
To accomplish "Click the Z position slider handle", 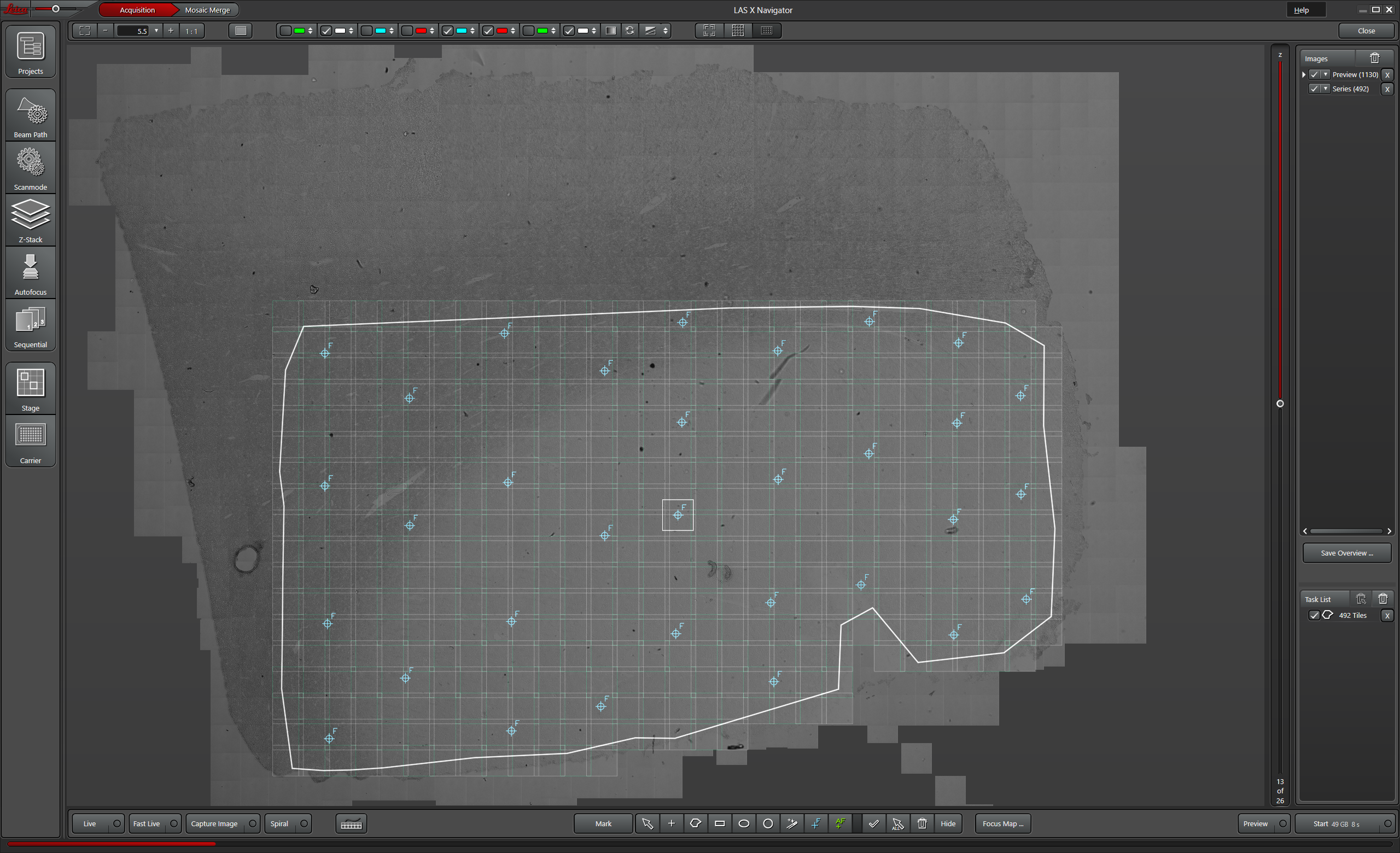I will point(1280,404).
